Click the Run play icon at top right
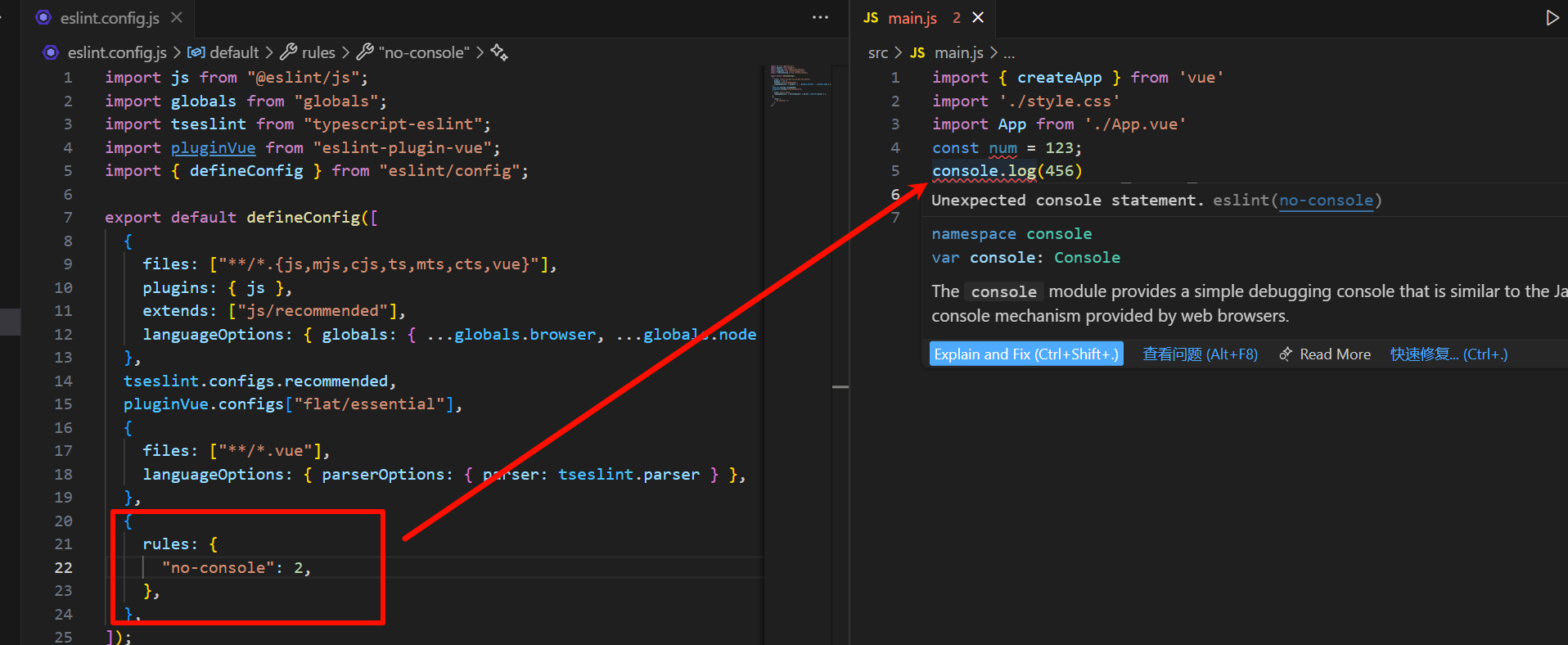The width and height of the screenshot is (1568, 645). click(x=1552, y=17)
